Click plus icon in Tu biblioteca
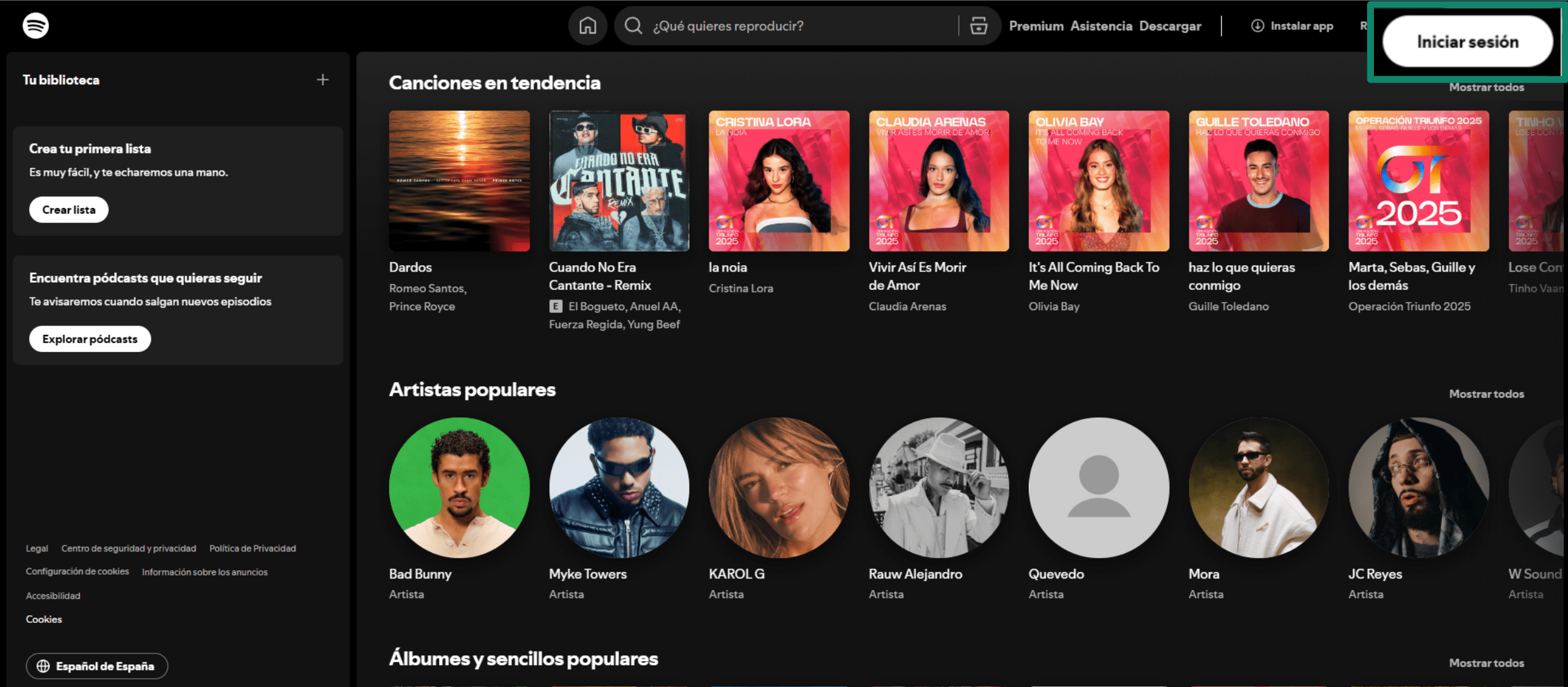This screenshot has width=1568, height=687. point(323,80)
